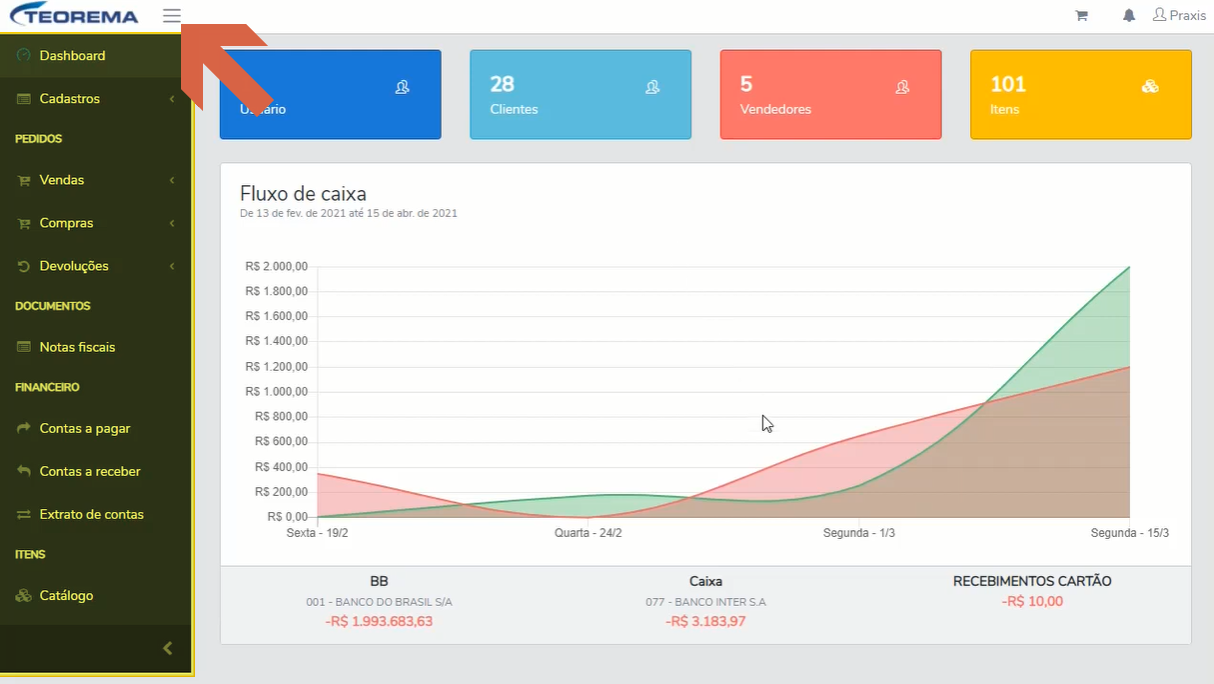Click the Teorema logo
This screenshot has height=684, width=1214.
click(73, 16)
